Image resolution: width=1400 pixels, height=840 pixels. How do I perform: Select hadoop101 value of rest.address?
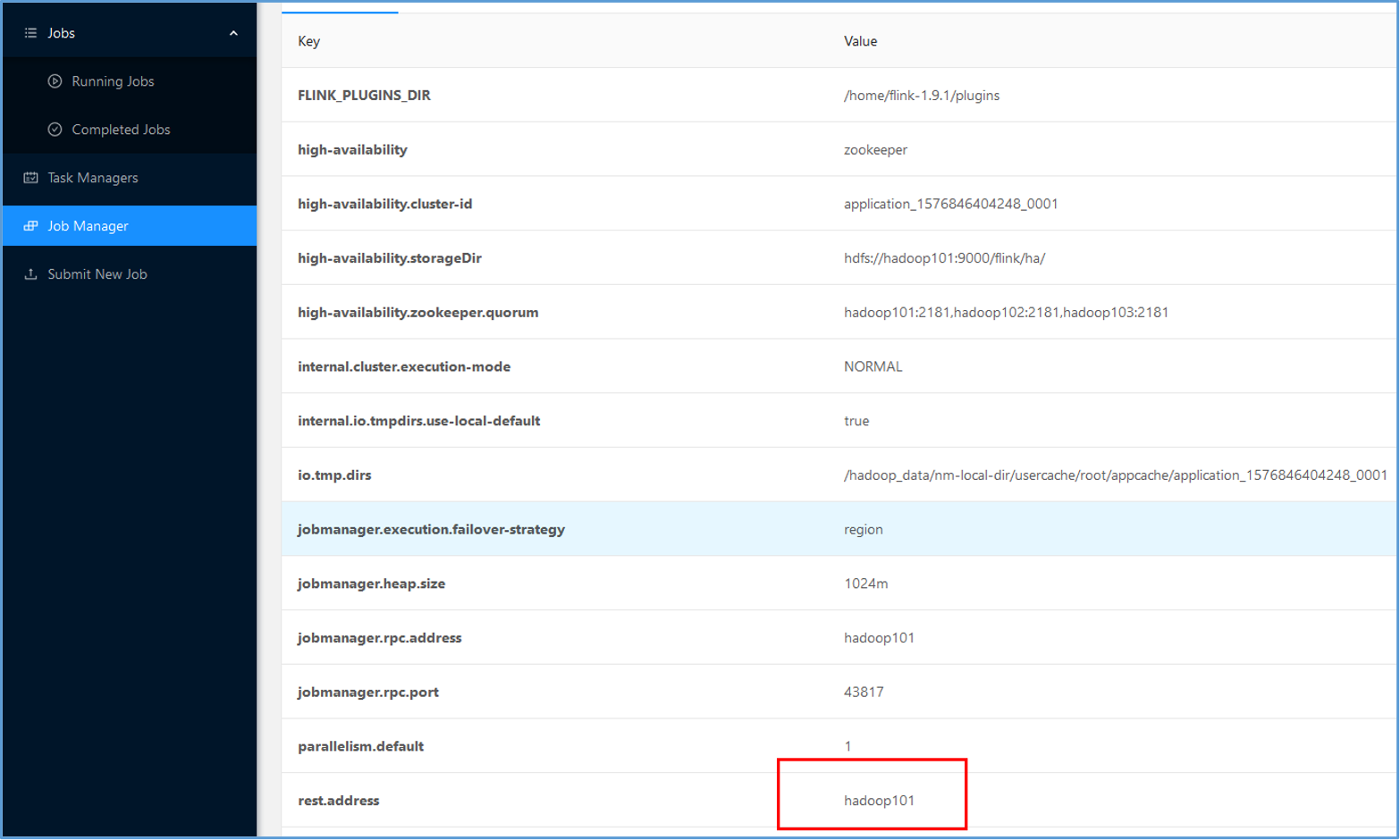tap(879, 801)
